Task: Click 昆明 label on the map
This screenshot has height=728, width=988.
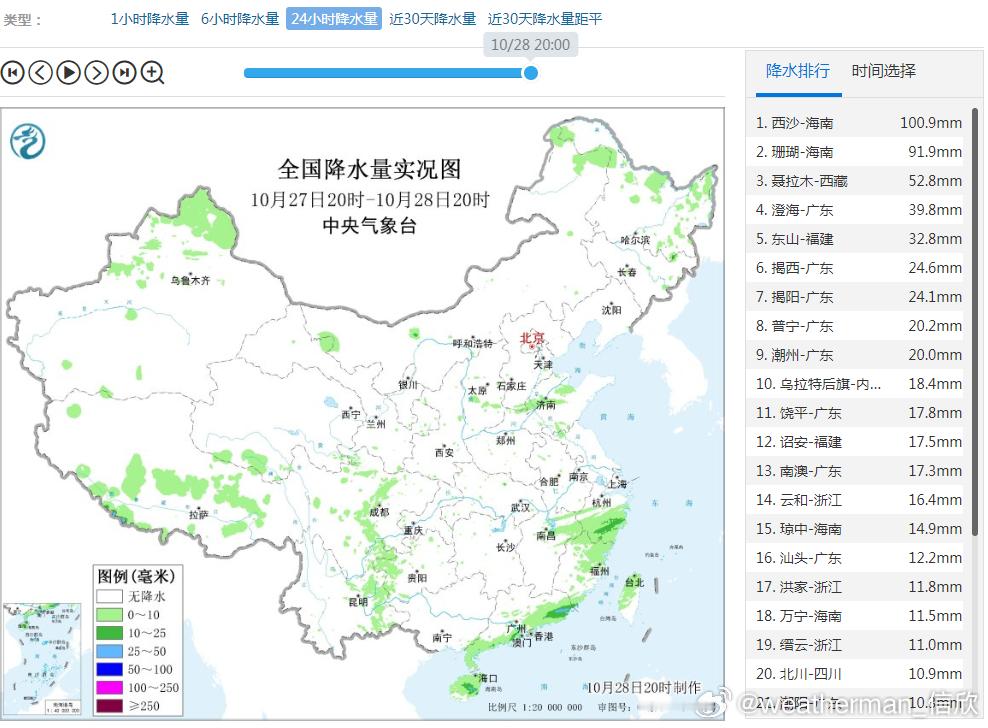Action: [358, 602]
